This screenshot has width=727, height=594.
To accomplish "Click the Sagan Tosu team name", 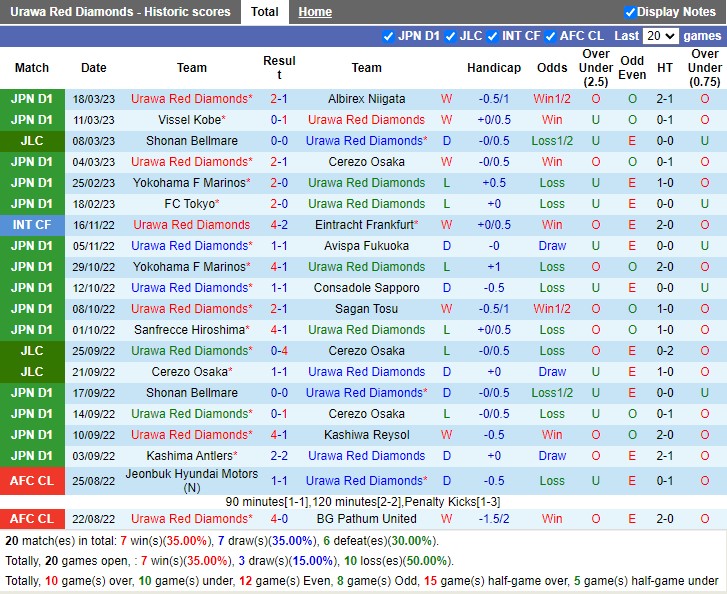I will click(366, 309).
